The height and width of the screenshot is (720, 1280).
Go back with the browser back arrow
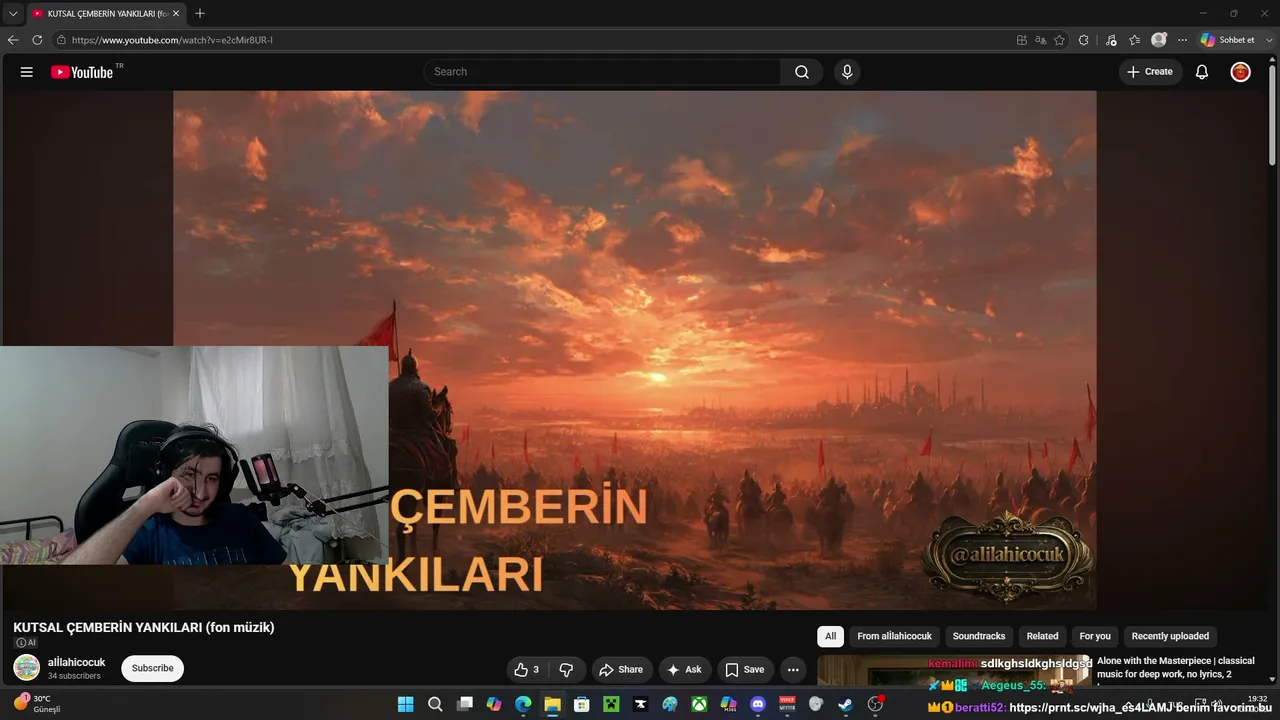13,40
